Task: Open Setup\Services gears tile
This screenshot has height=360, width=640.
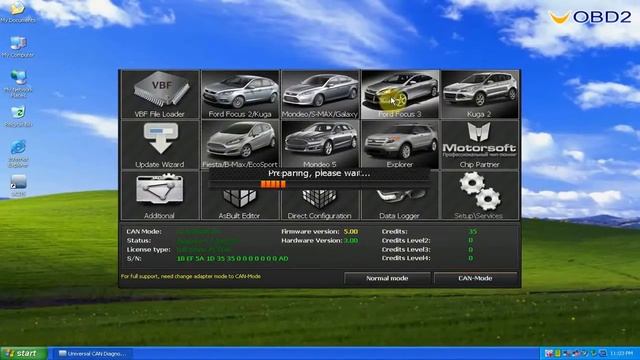Action: 480,196
